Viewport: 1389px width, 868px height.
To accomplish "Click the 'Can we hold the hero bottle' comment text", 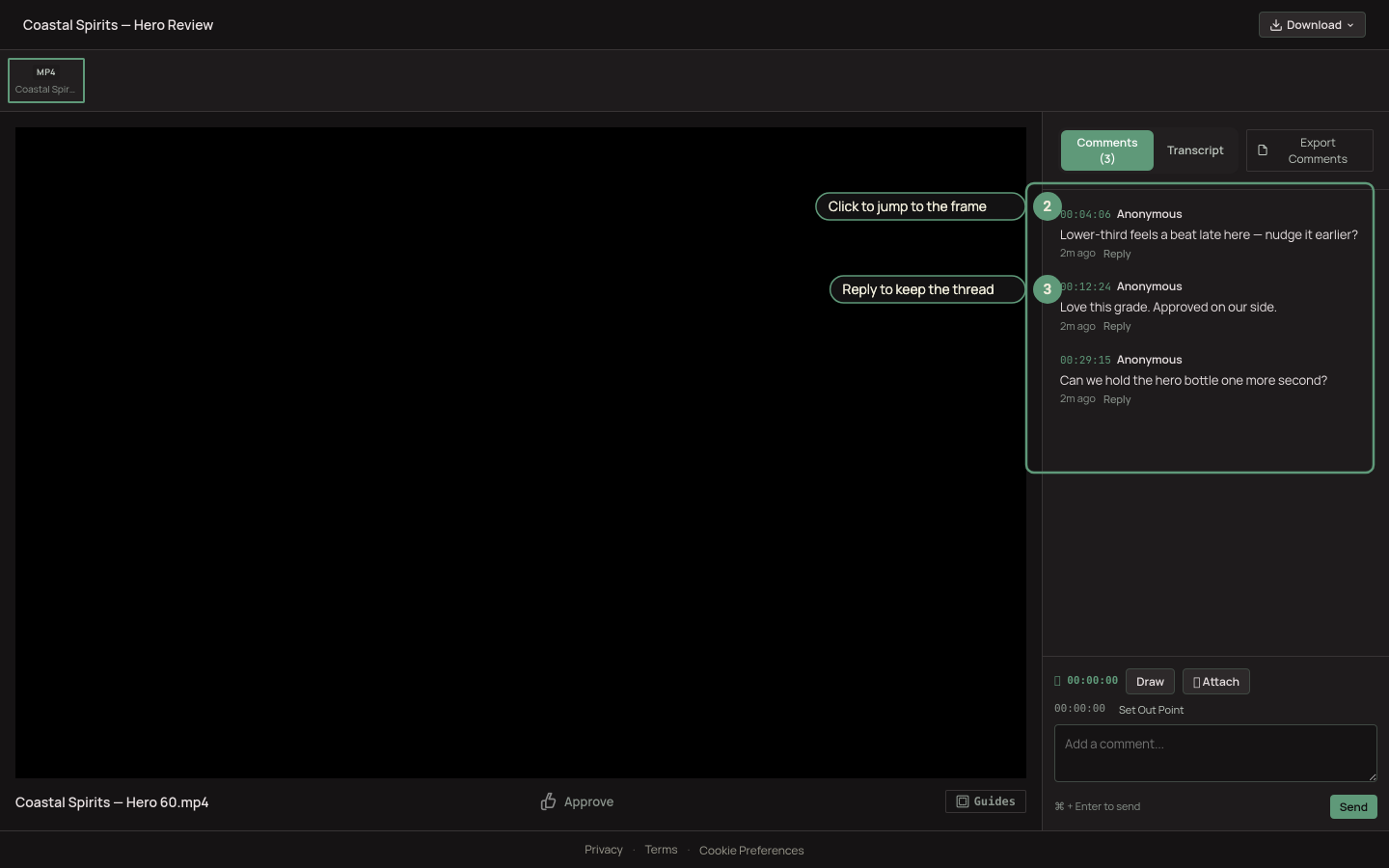I will (x=1193, y=380).
